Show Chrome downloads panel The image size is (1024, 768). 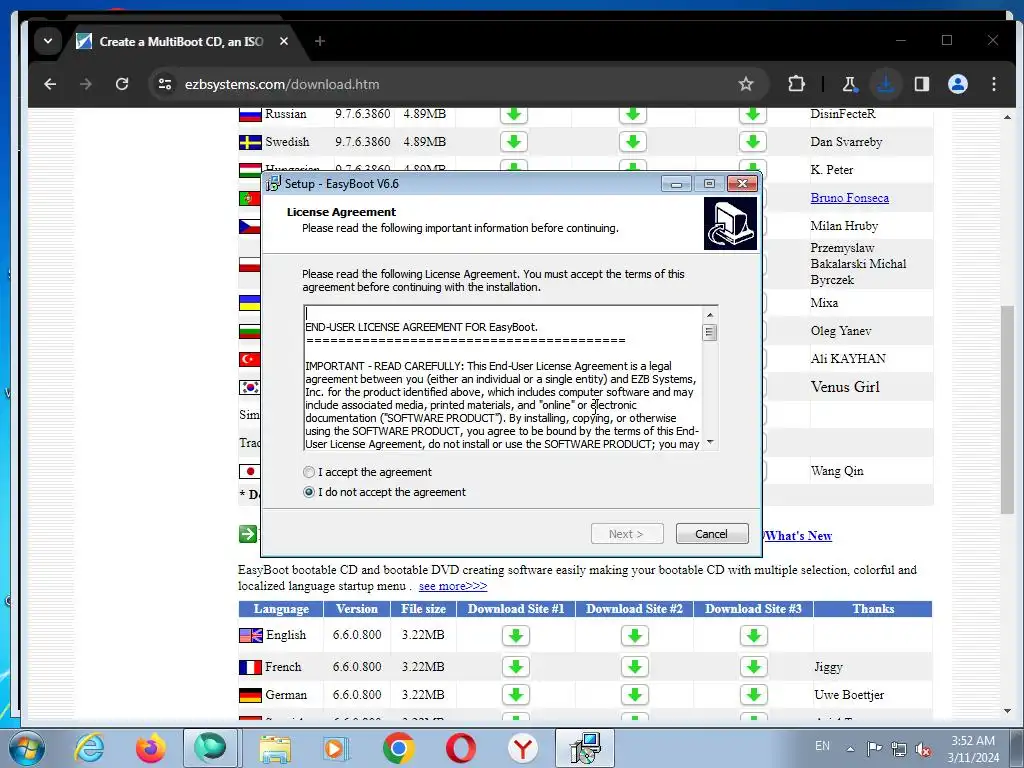click(886, 84)
